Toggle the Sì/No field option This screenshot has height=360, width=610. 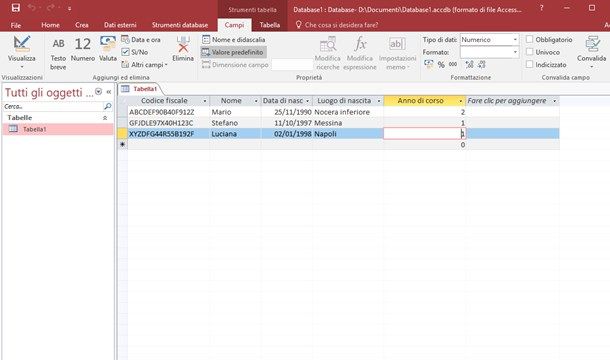[x=135, y=52]
